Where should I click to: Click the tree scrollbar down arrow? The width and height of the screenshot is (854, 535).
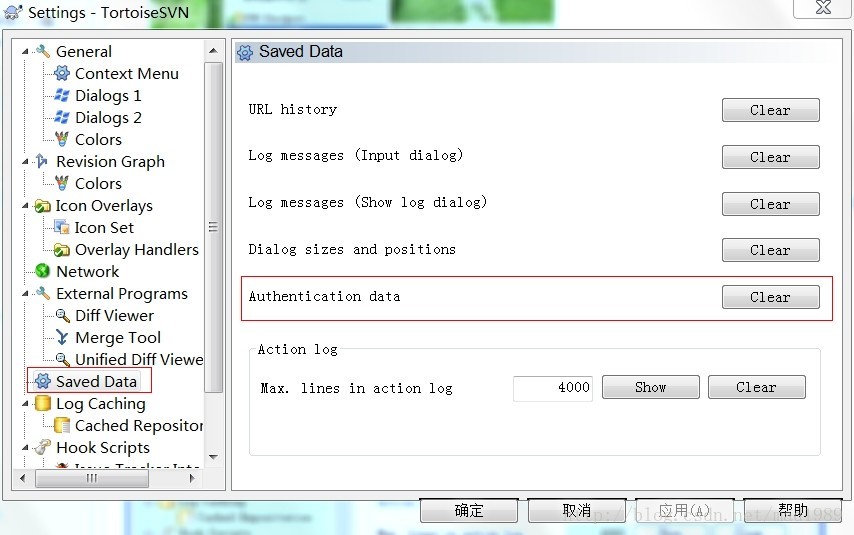214,457
